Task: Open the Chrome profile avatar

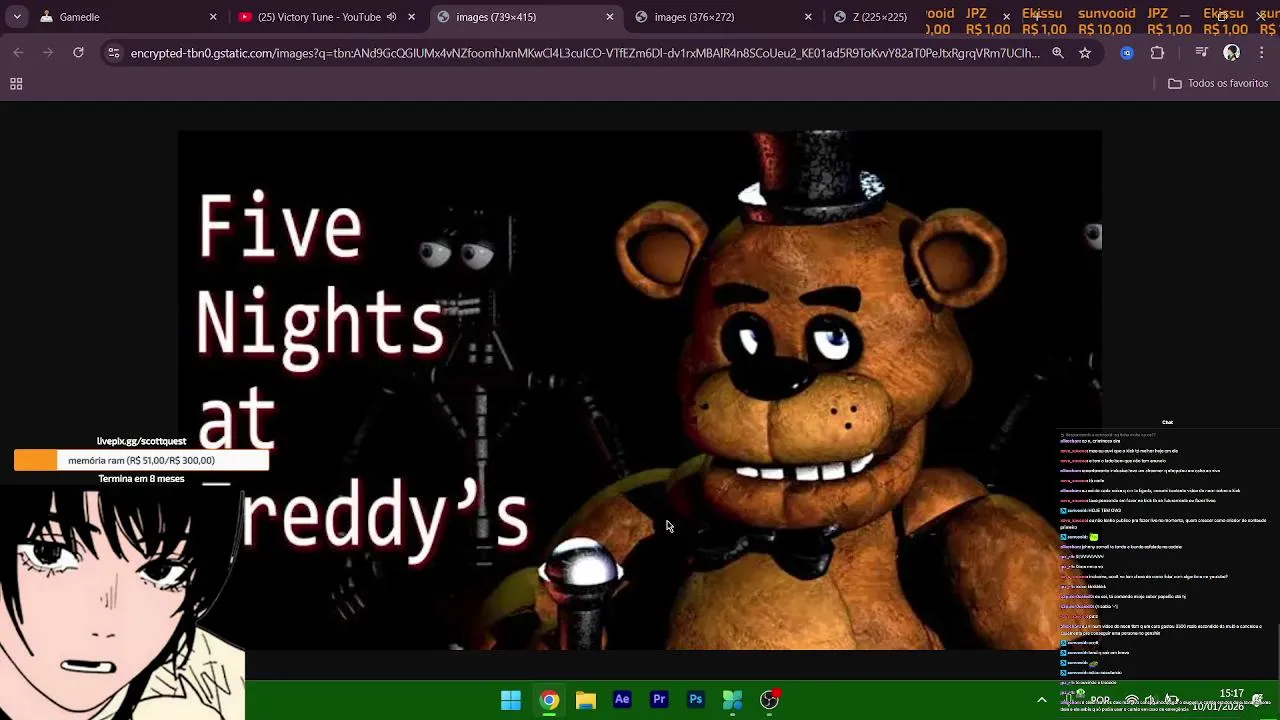Action: tap(1232, 53)
